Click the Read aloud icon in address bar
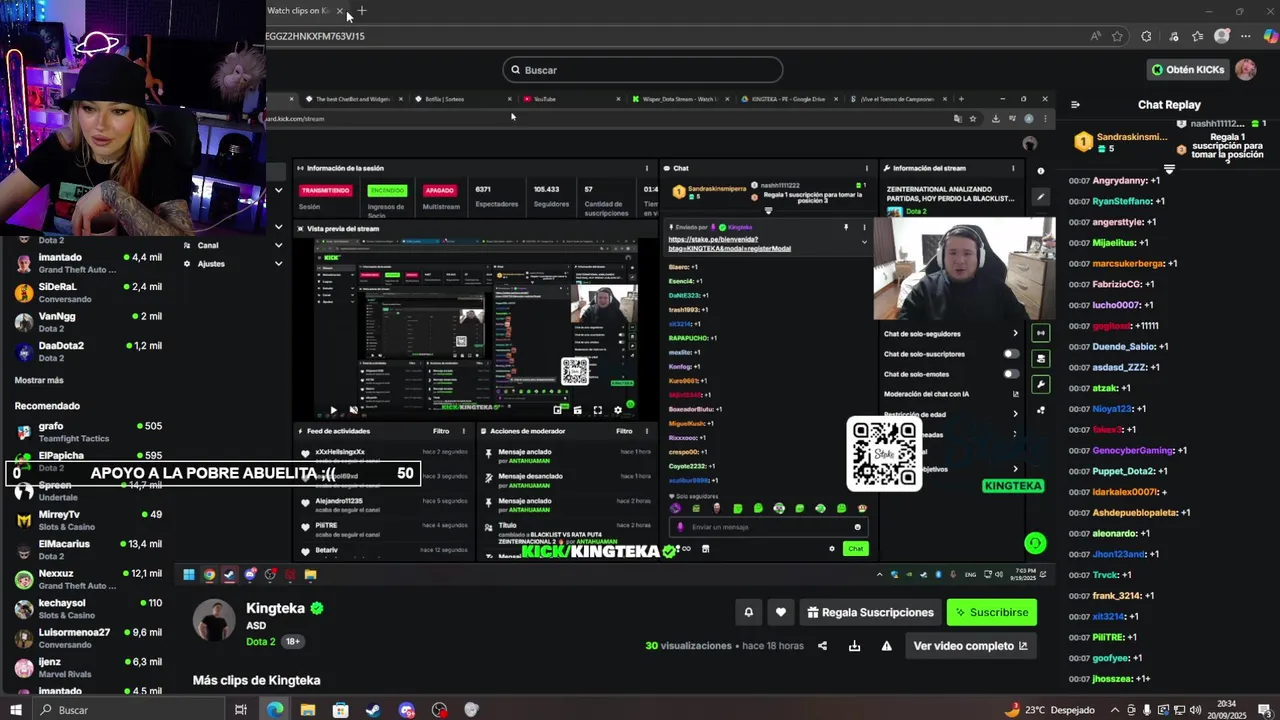Screen dimensions: 1280x720 [1096, 36]
